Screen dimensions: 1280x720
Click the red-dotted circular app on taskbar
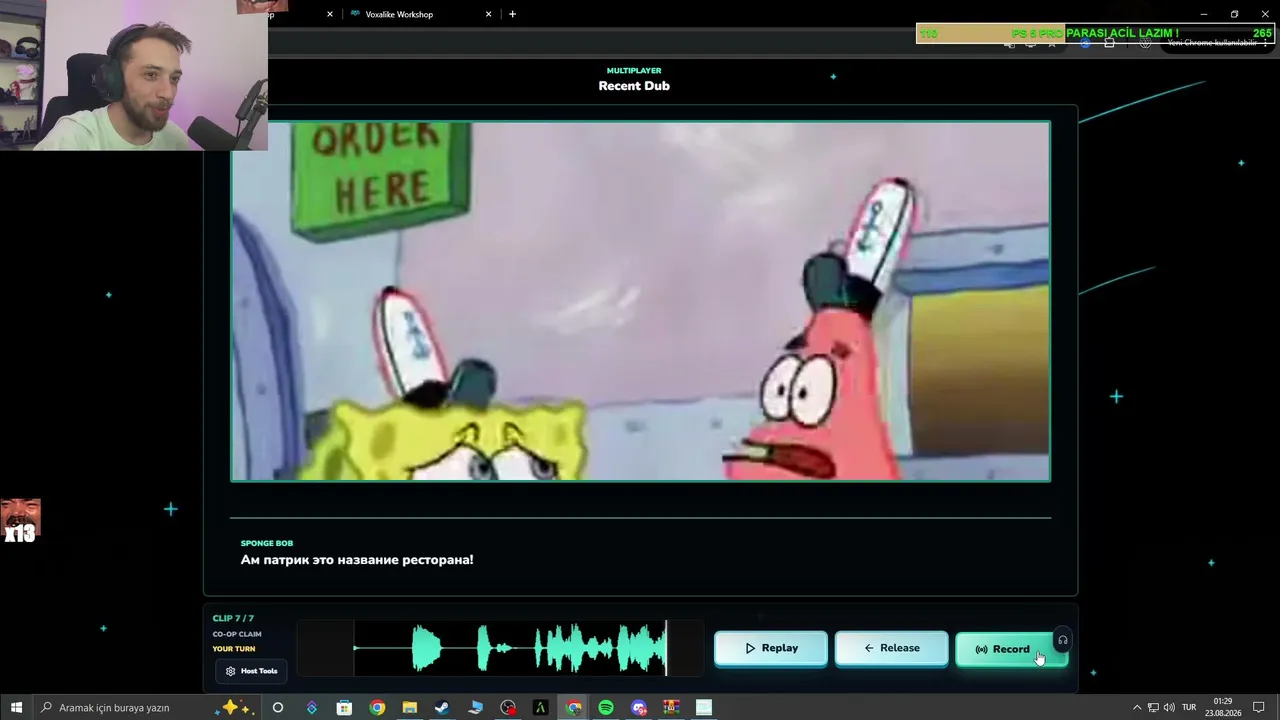508,707
